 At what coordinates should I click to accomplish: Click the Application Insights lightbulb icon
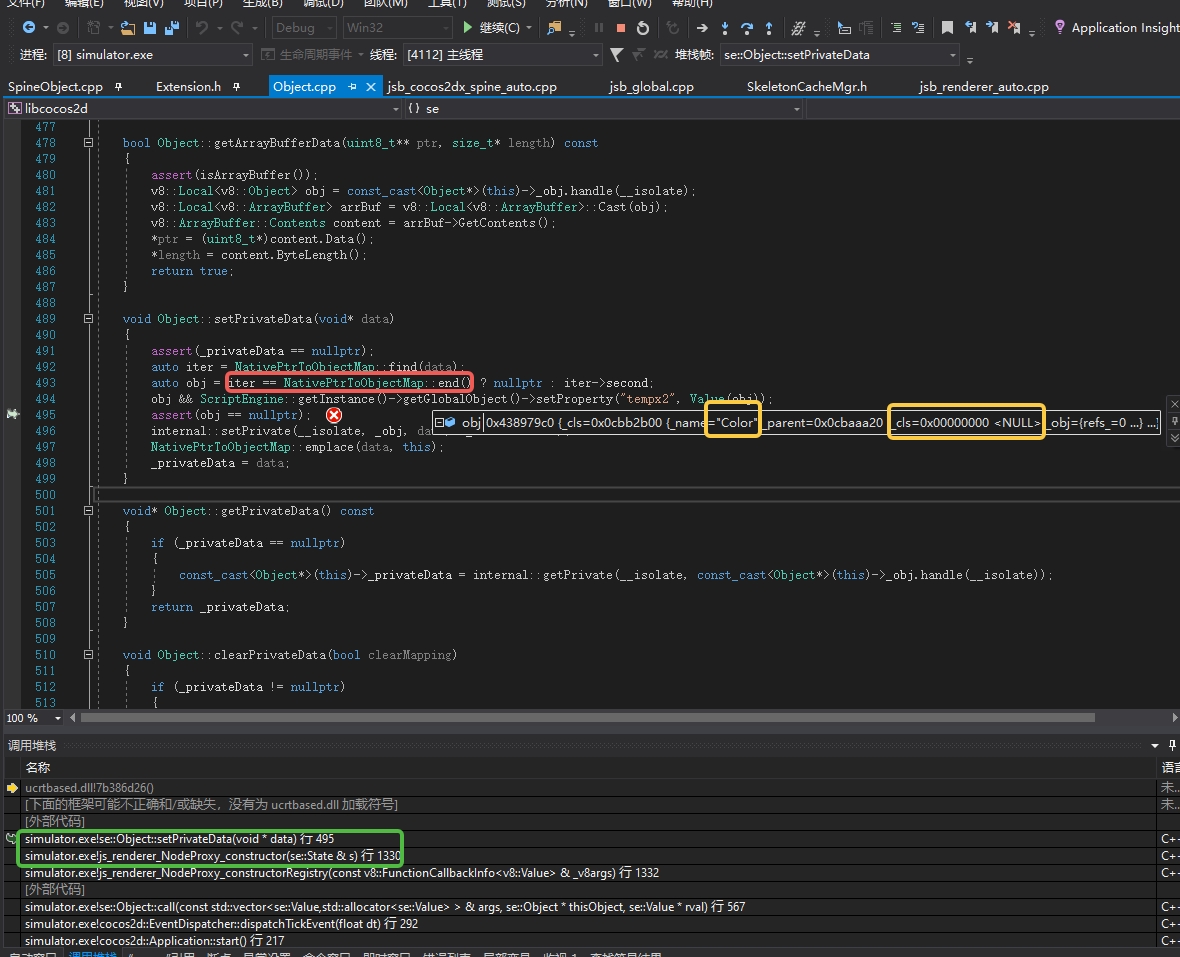1060,28
